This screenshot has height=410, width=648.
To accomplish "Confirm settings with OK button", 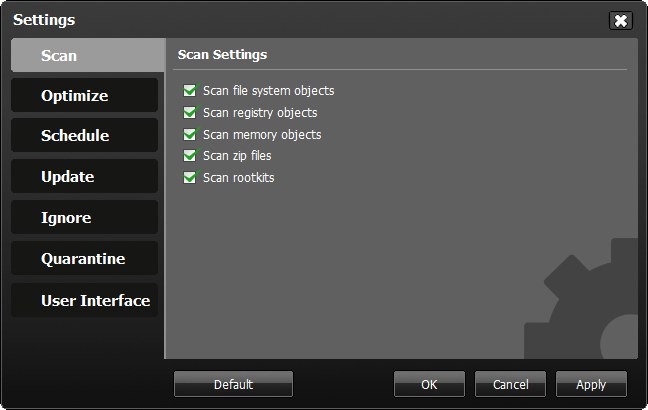I will coord(429,384).
